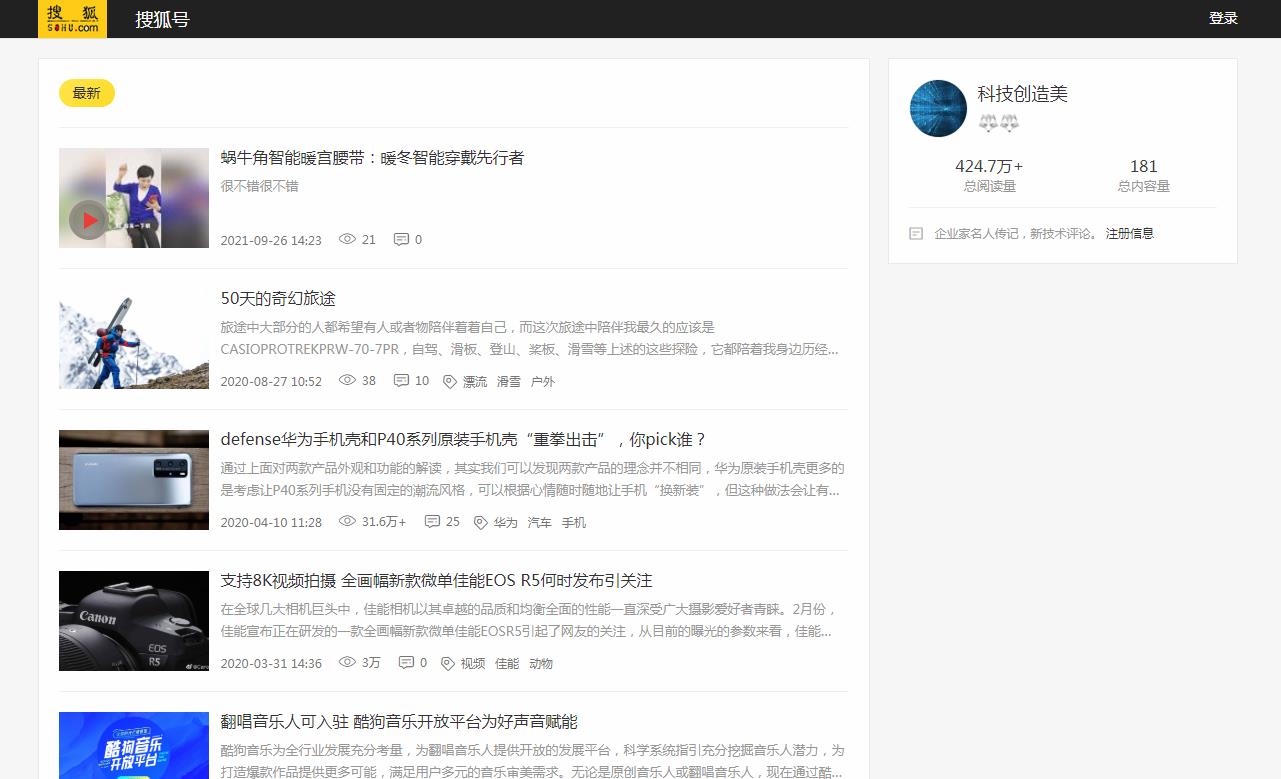
Task: Click the date 2020-08-27 10:52
Action: tap(271, 381)
